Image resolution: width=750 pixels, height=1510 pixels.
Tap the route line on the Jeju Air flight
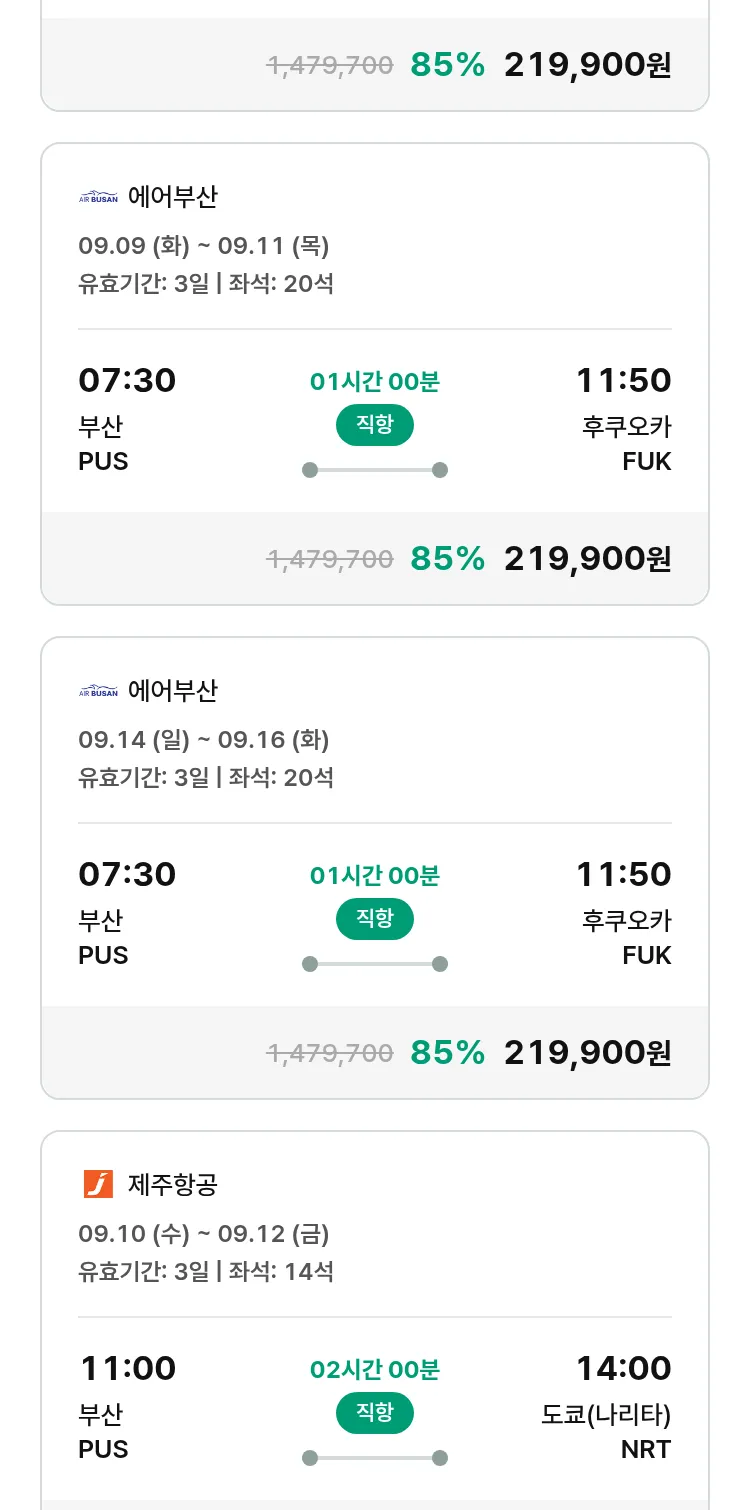375,1458
